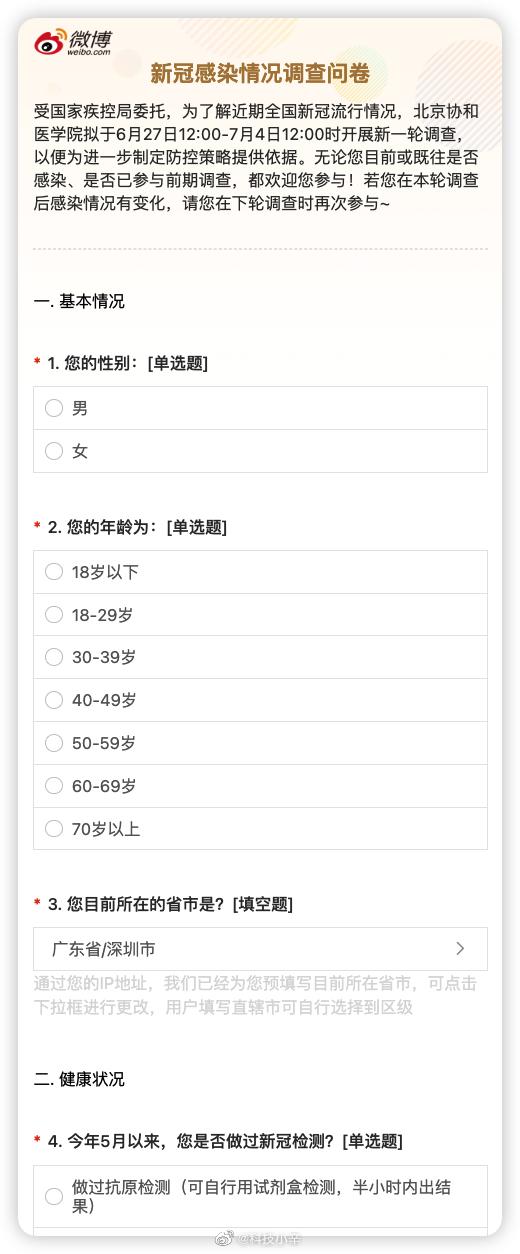
Task: Choose the 18-29岁 age option
Action: [260, 615]
